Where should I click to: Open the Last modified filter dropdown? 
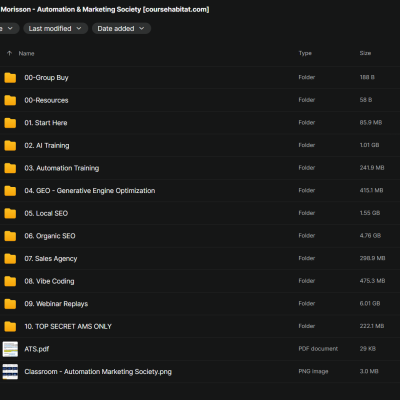[55, 29]
